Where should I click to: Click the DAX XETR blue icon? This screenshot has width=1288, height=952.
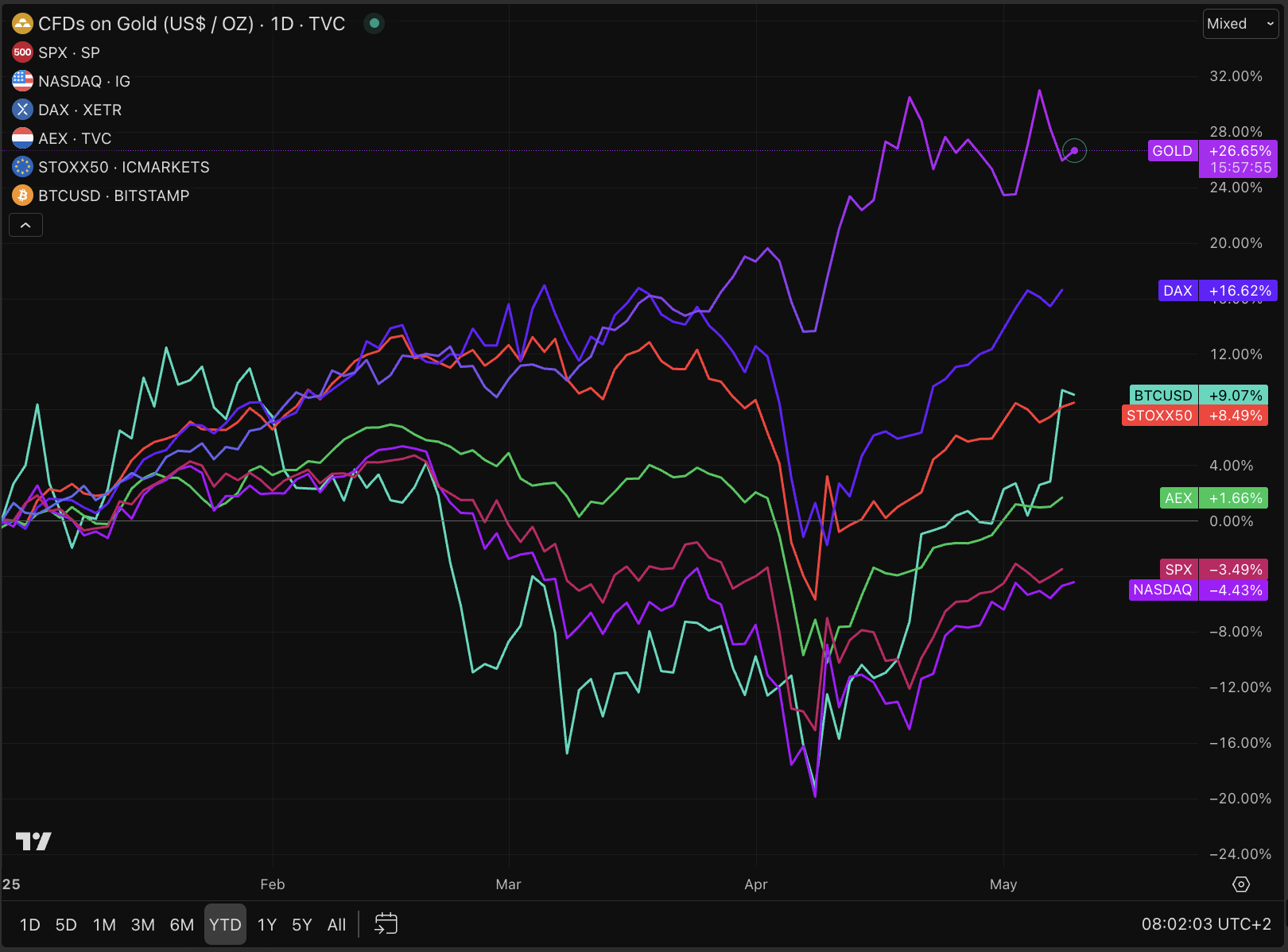coord(22,110)
